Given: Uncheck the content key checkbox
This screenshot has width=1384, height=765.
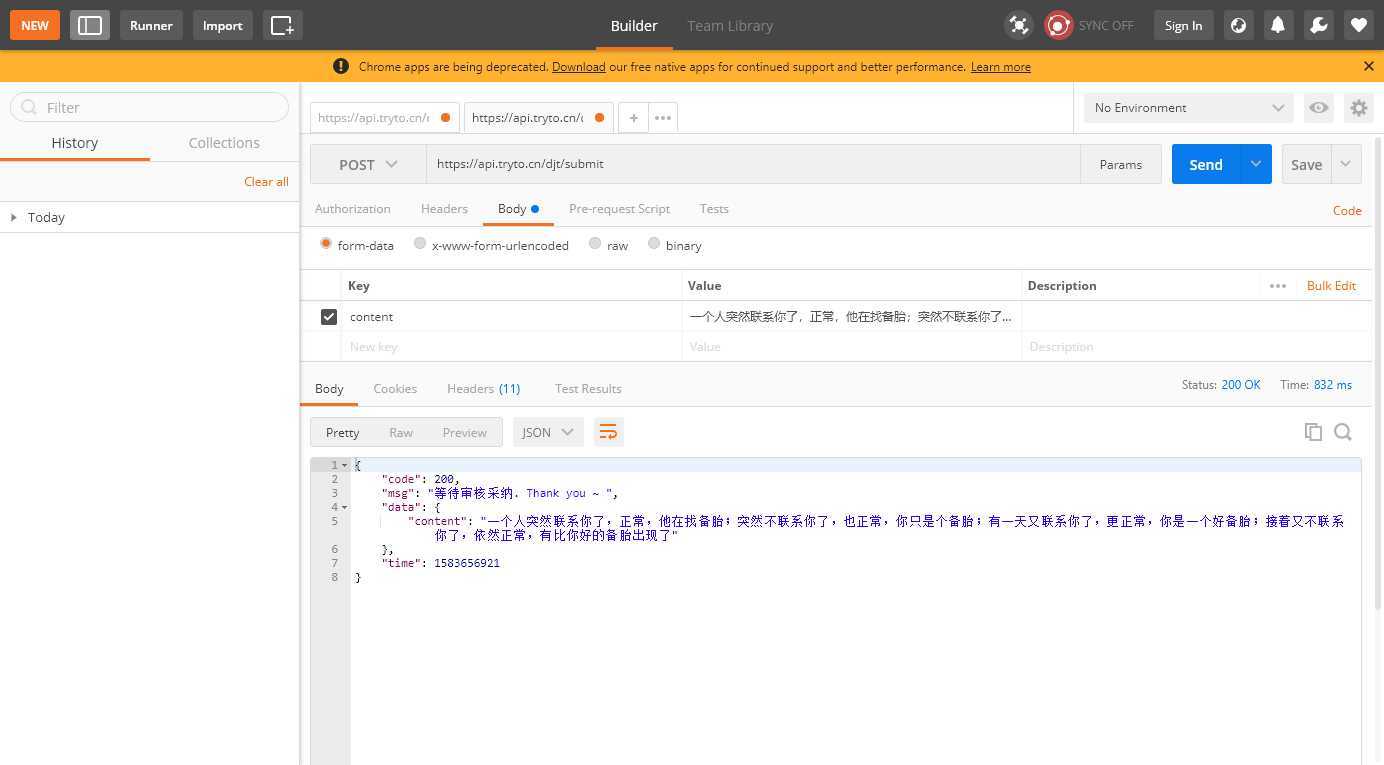Looking at the screenshot, I should pos(328,316).
